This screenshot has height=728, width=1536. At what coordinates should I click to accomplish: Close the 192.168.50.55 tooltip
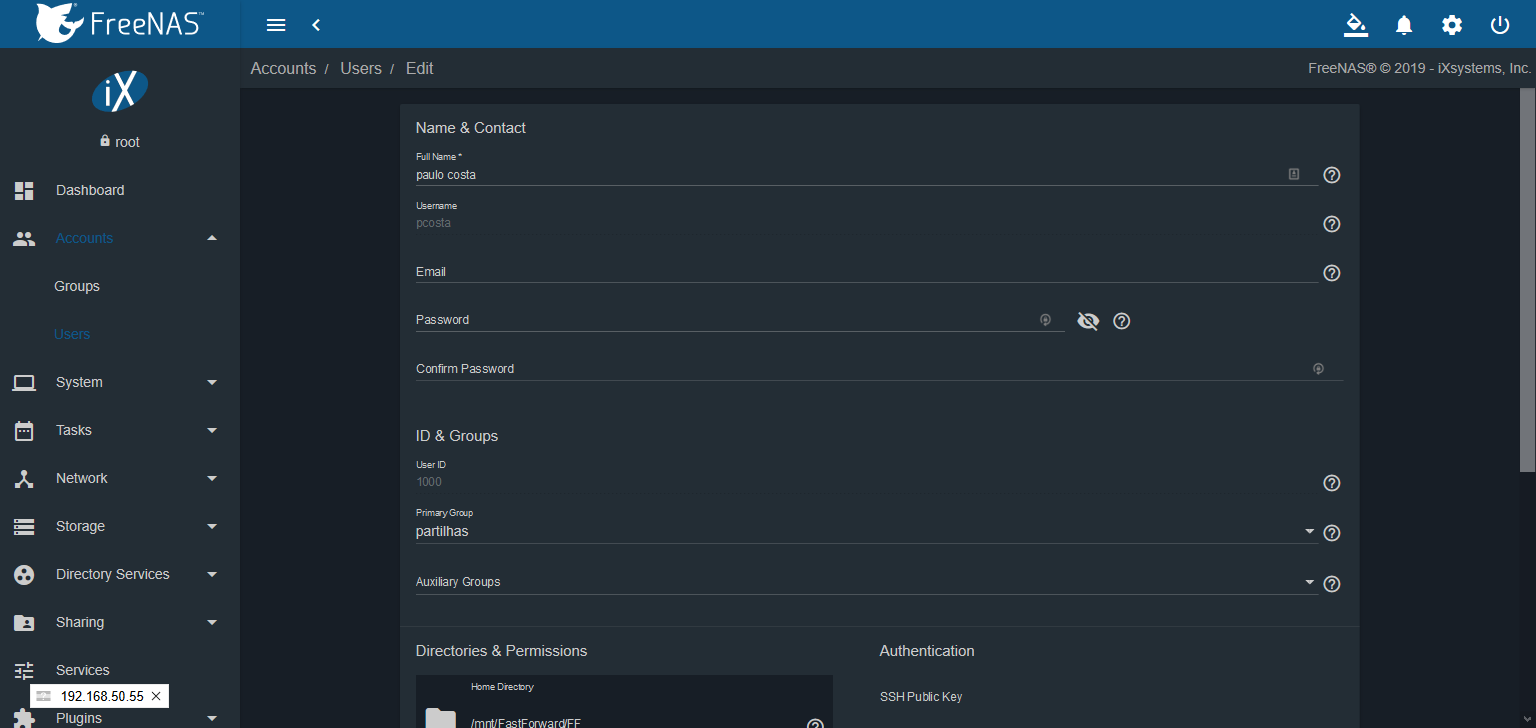(x=155, y=696)
